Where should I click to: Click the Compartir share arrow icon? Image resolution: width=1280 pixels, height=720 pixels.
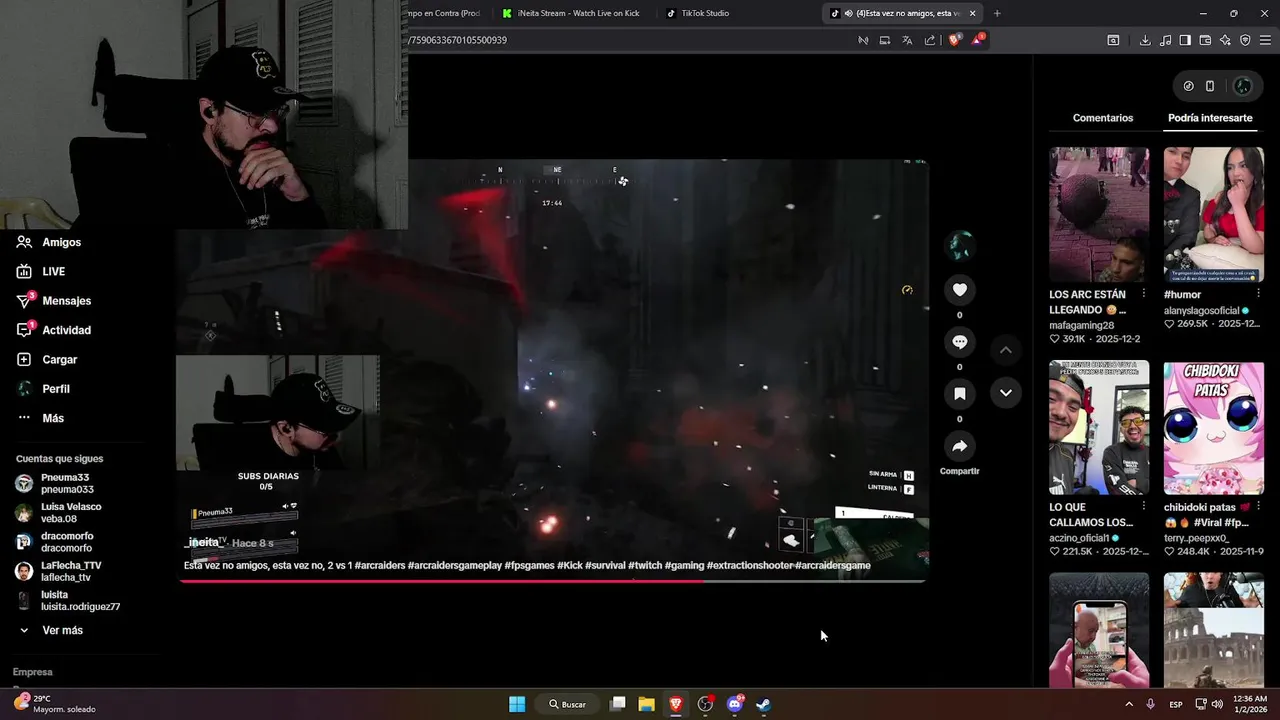[x=959, y=446]
